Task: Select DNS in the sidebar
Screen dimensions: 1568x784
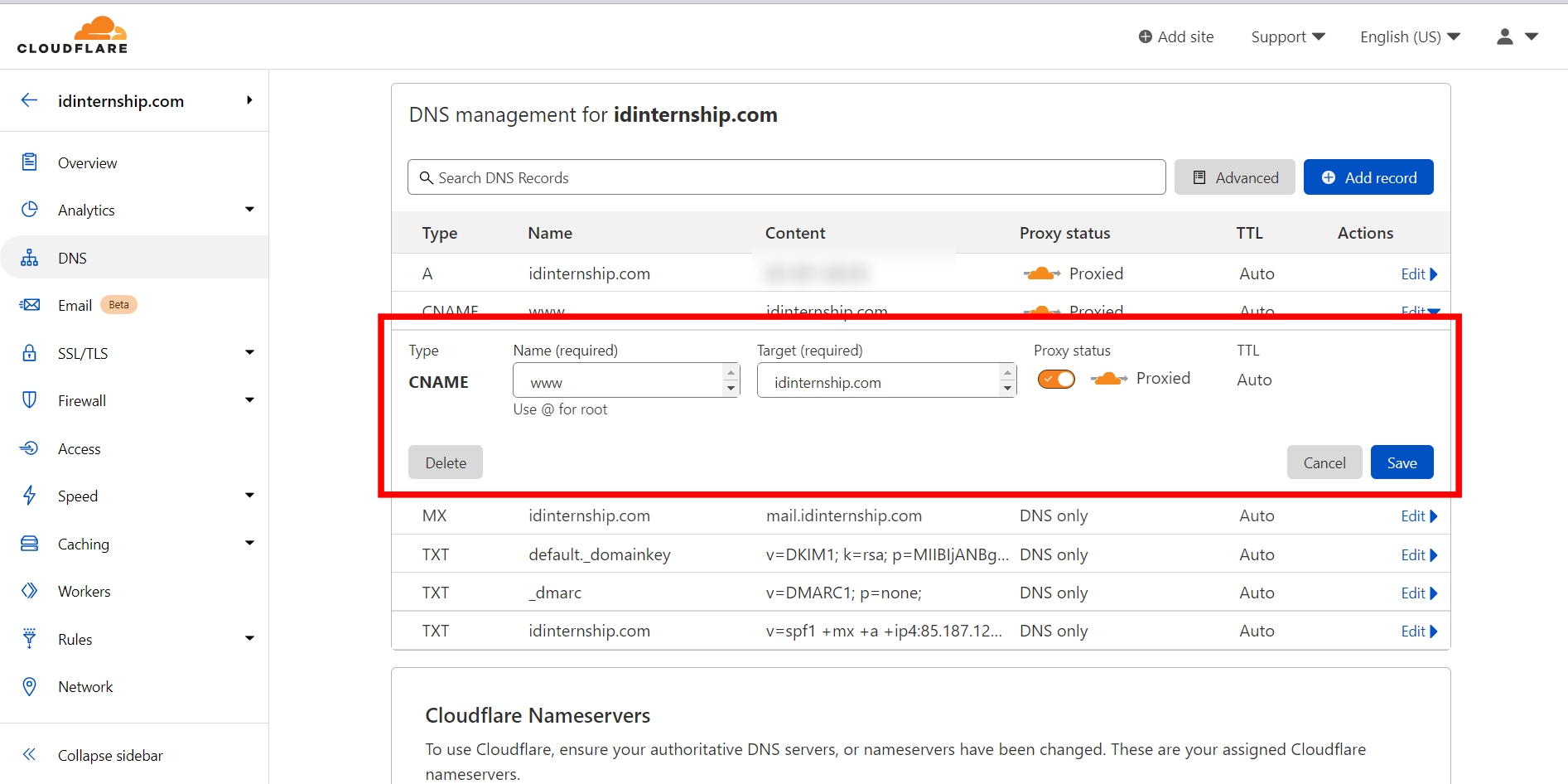Action: click(134, 258)
